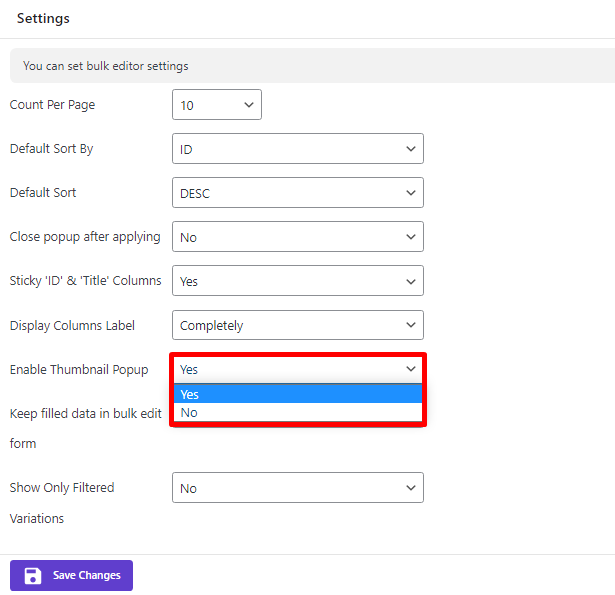
Task: Click the chevron arrow on Default Sort By
Action: pos(411,149)
